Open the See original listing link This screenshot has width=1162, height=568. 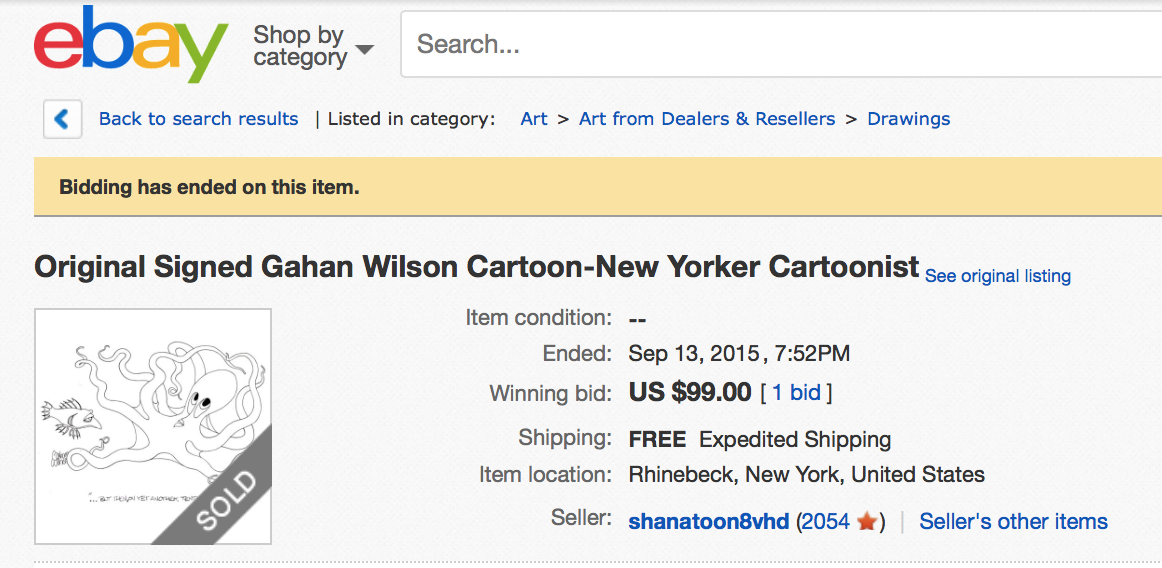pos(997,276)
